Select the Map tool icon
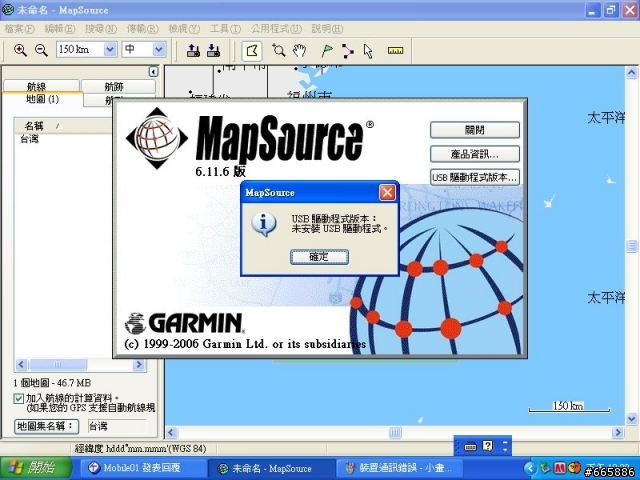Image resolution: width=640 pixels, height=480 pixels. pyautogui.click(x=252, y=51)
